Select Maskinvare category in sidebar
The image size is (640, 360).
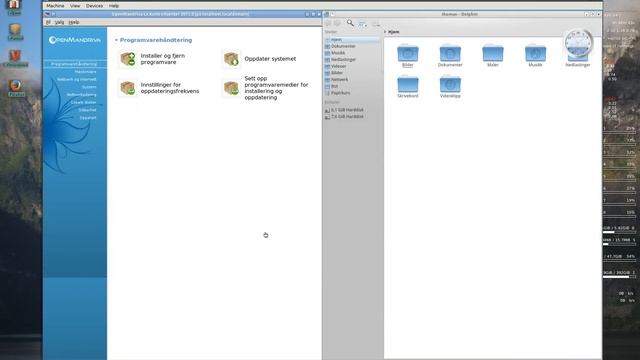tap(85, 72)
